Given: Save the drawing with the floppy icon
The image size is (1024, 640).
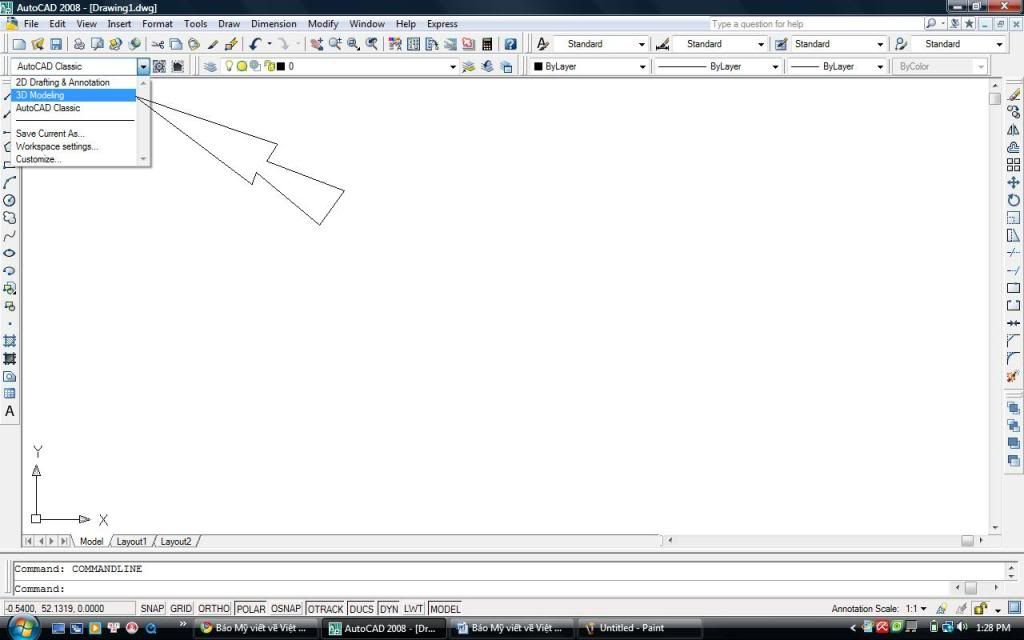Looking at the screenshot, I should coord(56,44).
